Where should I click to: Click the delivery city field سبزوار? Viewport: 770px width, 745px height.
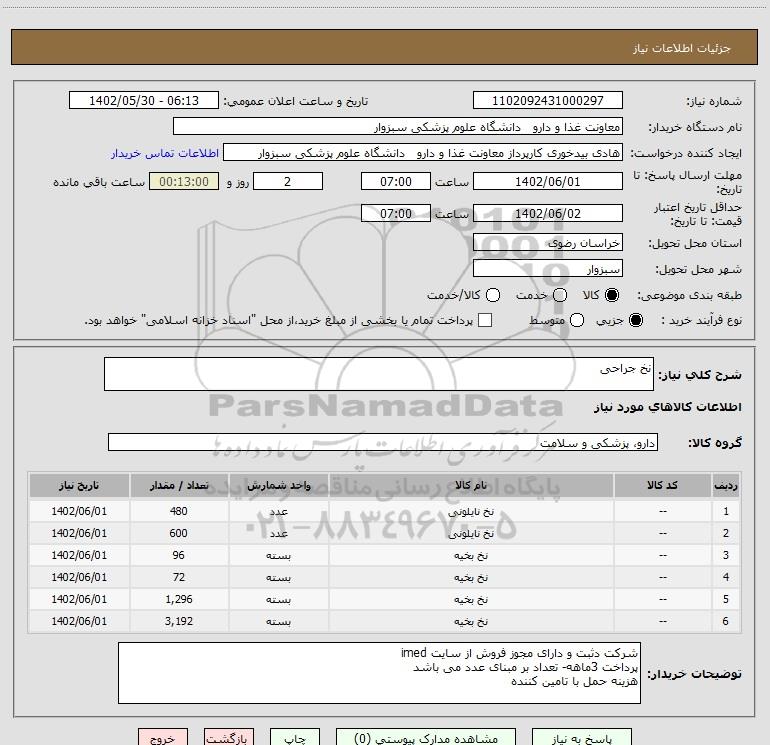(x=548, y=268)
